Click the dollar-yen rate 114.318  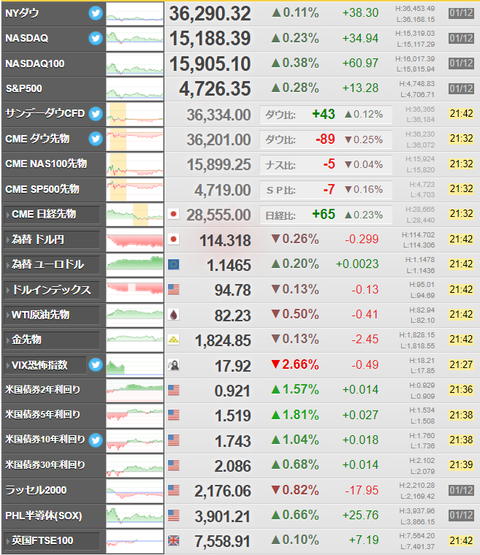(225, 241)
